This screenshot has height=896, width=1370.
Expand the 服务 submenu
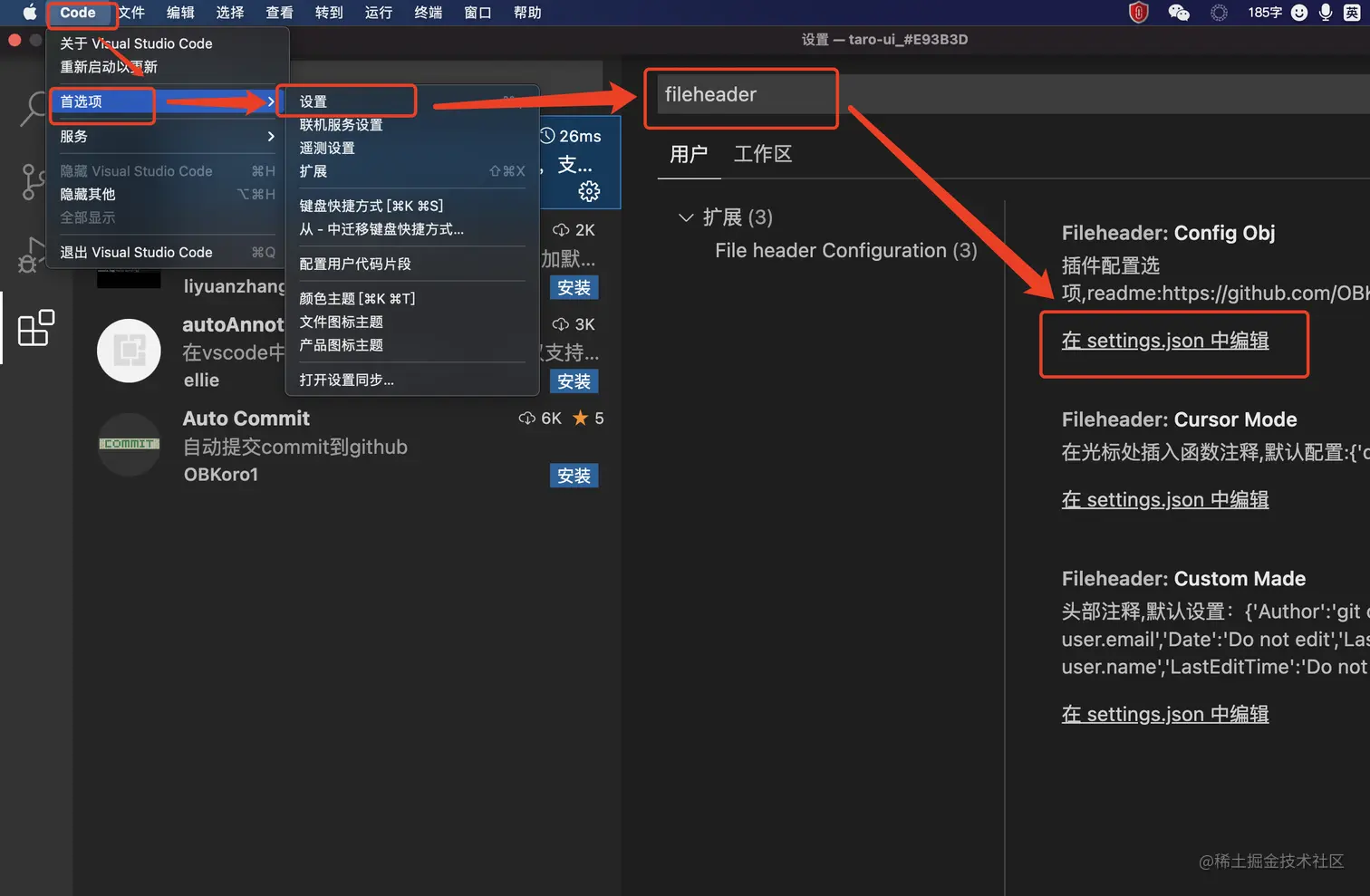[x=168, y=137]
